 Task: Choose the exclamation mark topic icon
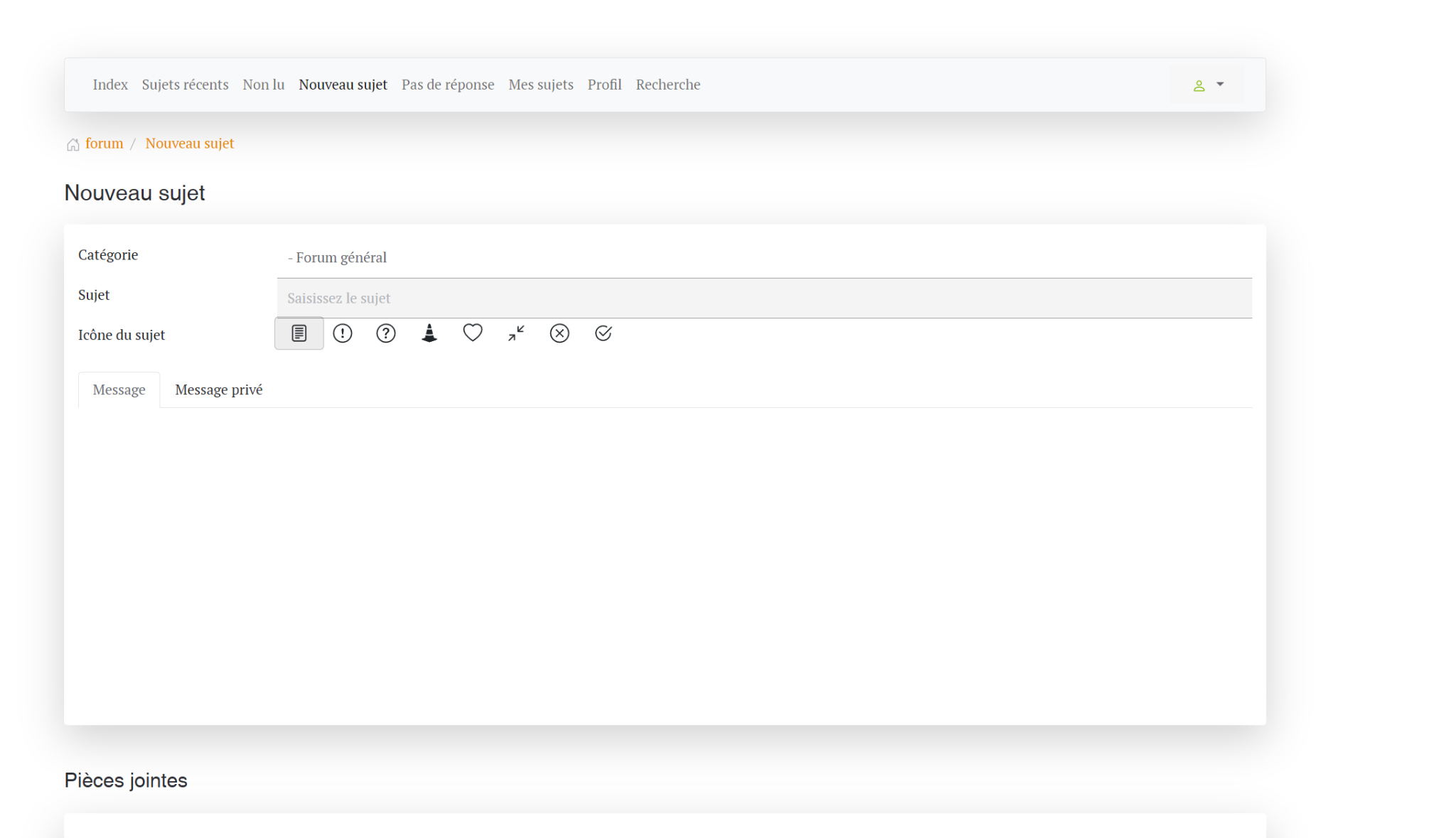point(343,333)
